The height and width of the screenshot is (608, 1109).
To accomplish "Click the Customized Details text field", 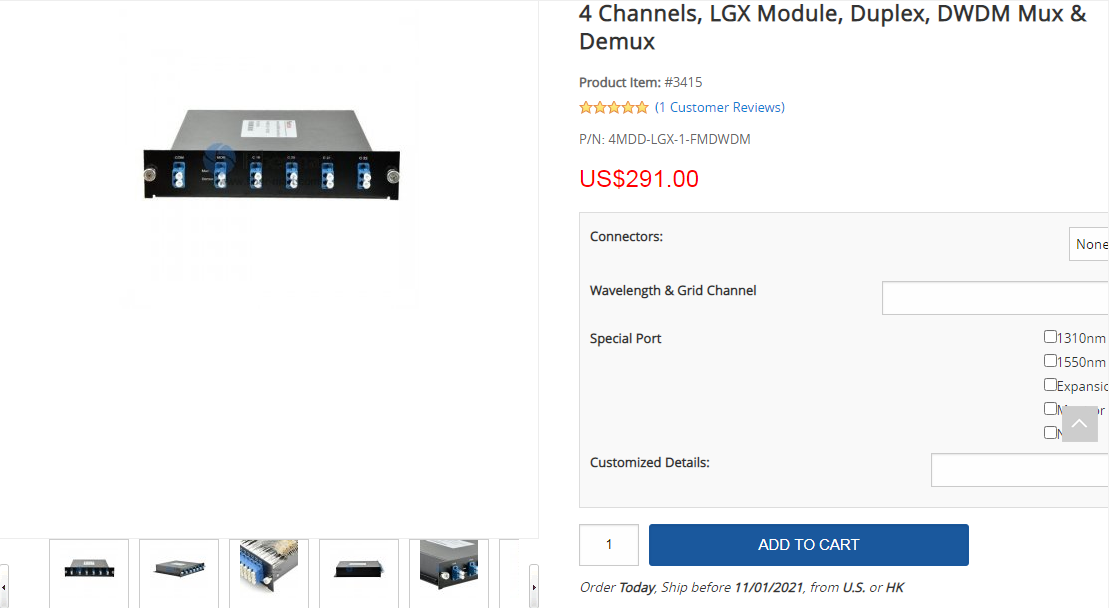I will pyautogui.click(x=1019, y=470).
